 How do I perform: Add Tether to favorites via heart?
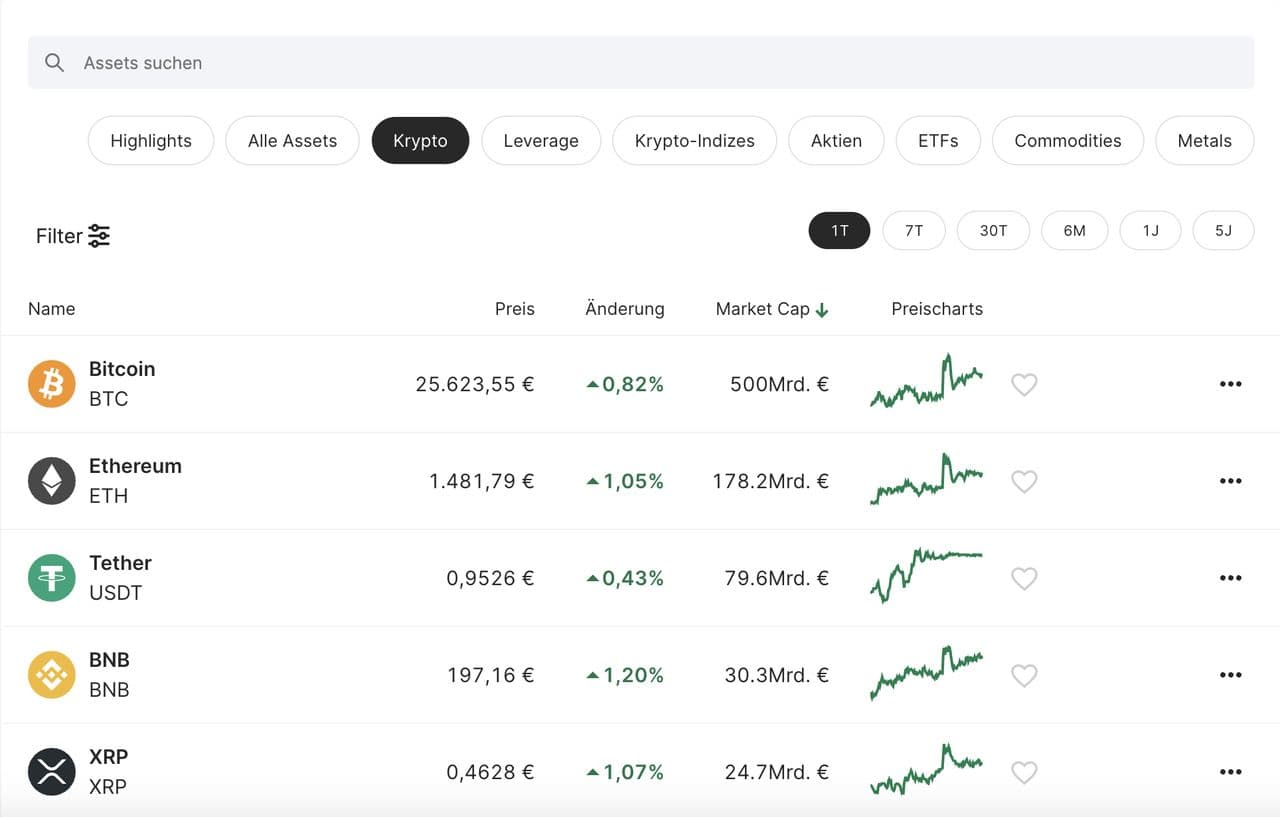pyautogui.click(x=1024, y=578)
